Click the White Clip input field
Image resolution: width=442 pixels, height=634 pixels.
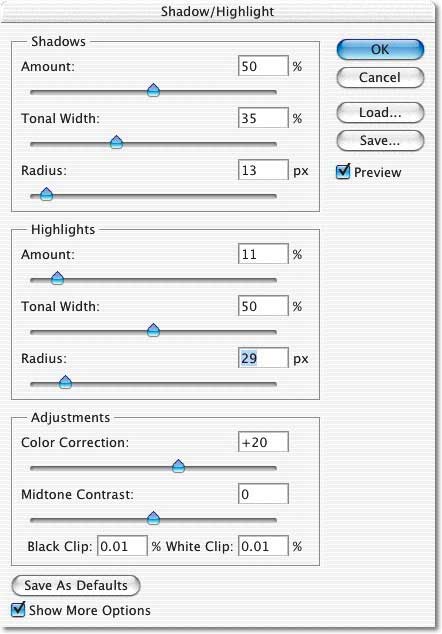263,546
